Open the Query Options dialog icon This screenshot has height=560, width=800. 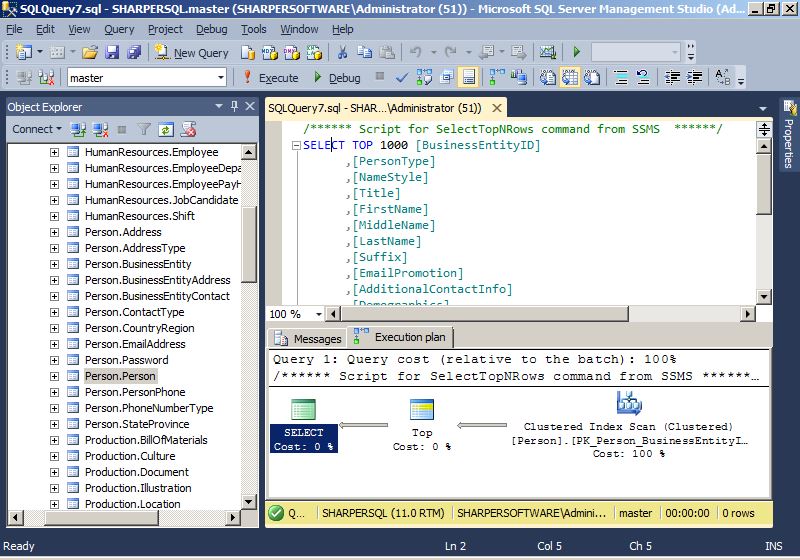point(447,78)
